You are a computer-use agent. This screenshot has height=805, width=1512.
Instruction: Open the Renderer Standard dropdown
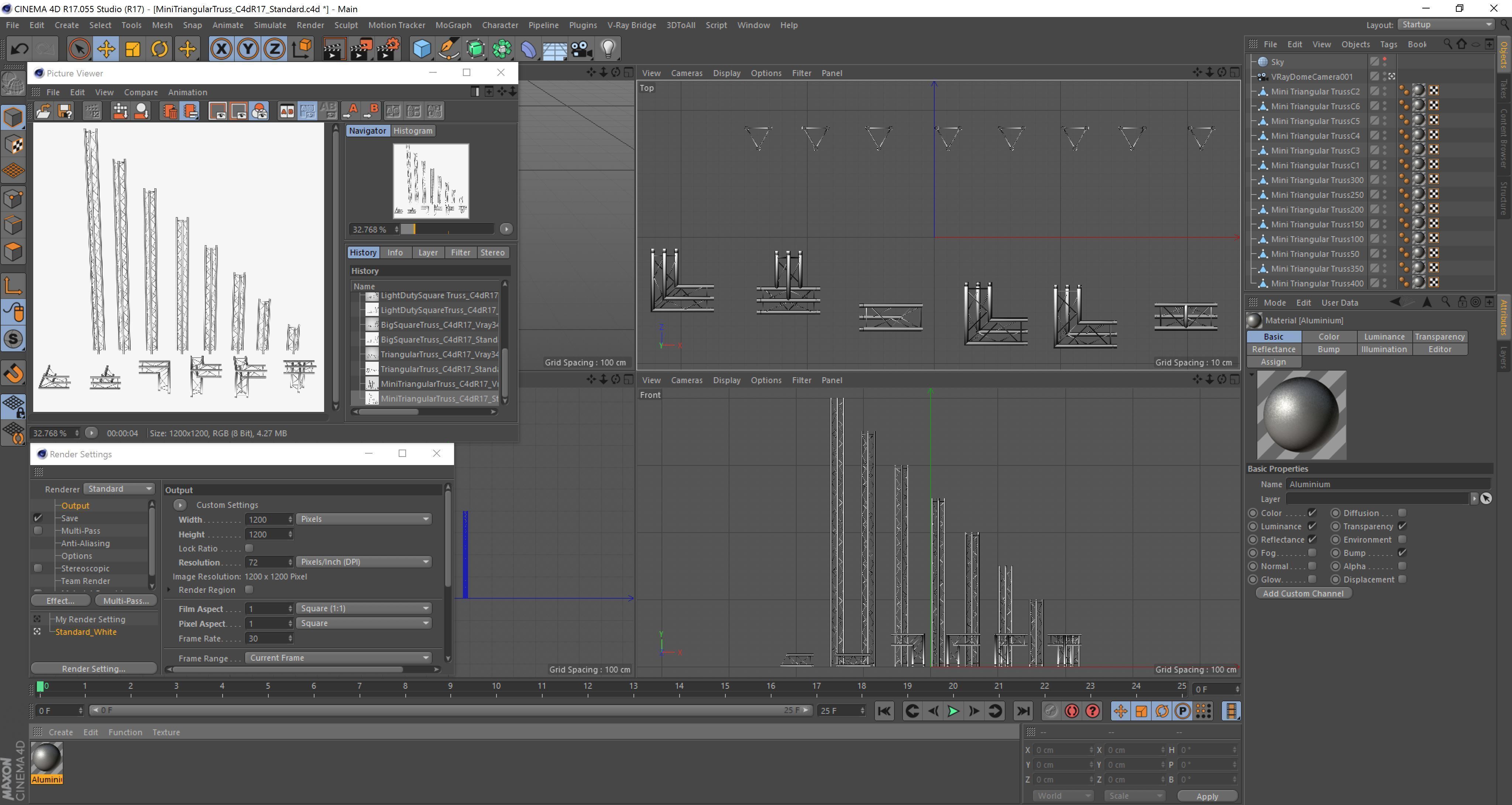[x=119, y=489]
